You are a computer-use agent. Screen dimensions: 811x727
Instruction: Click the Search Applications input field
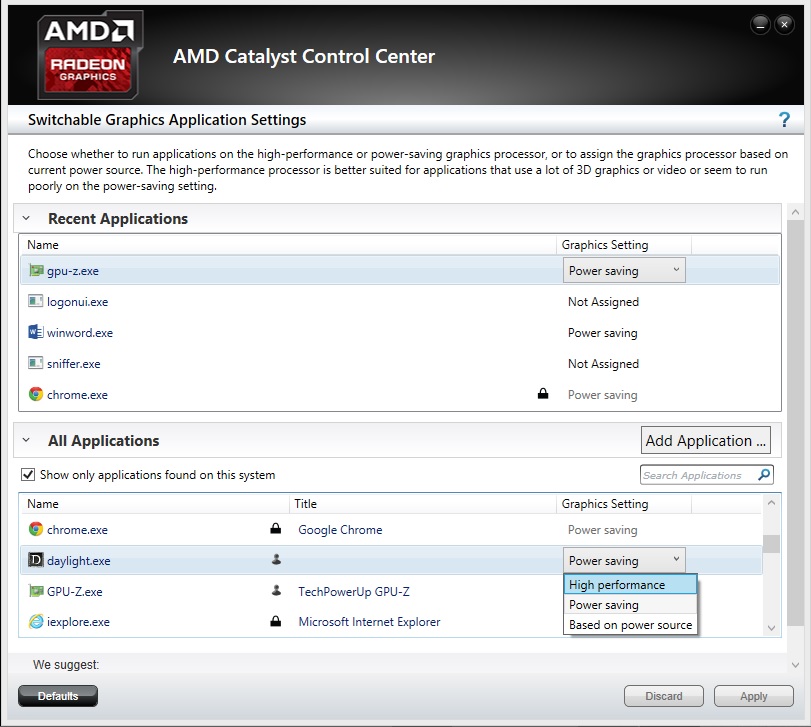[698, 475]
